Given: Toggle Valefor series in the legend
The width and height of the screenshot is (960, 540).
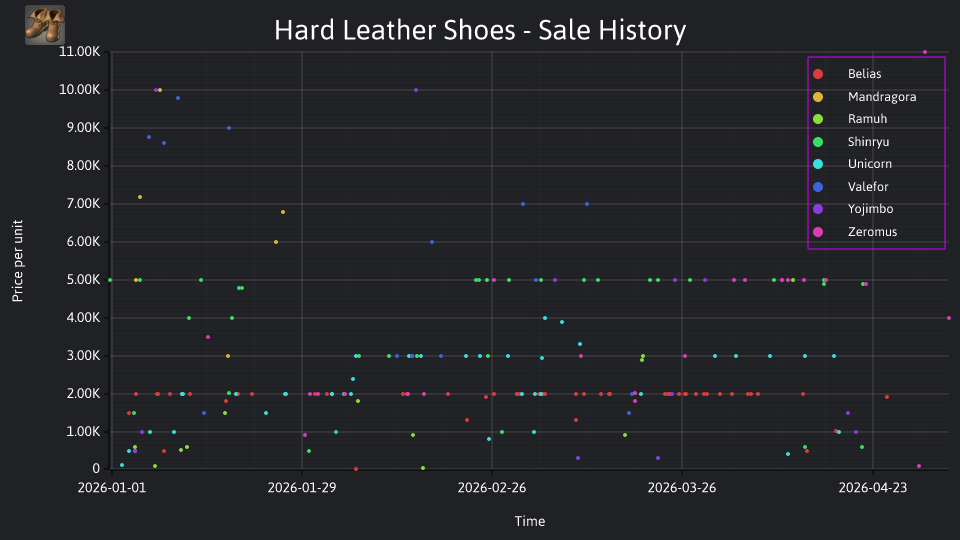Looking at the screenshot, I should tap(868, 187).
